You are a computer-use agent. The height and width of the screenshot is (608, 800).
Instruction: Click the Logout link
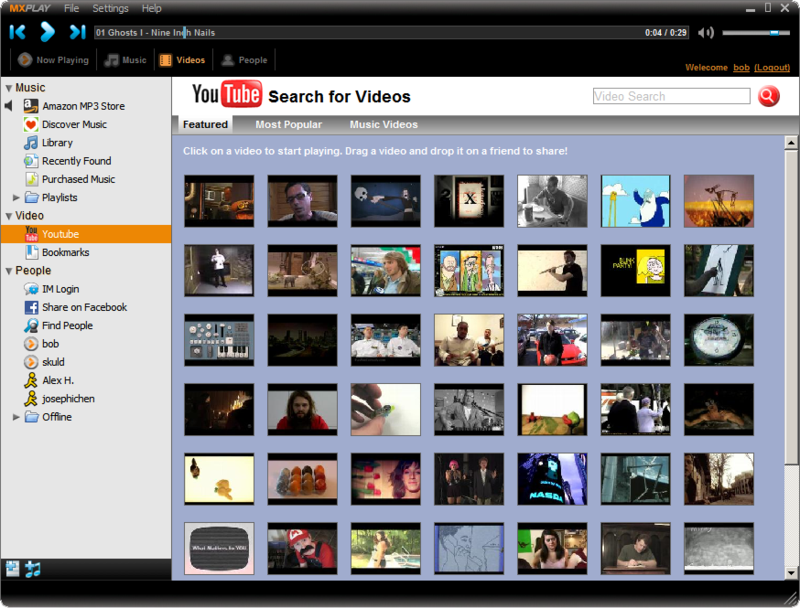772,67
